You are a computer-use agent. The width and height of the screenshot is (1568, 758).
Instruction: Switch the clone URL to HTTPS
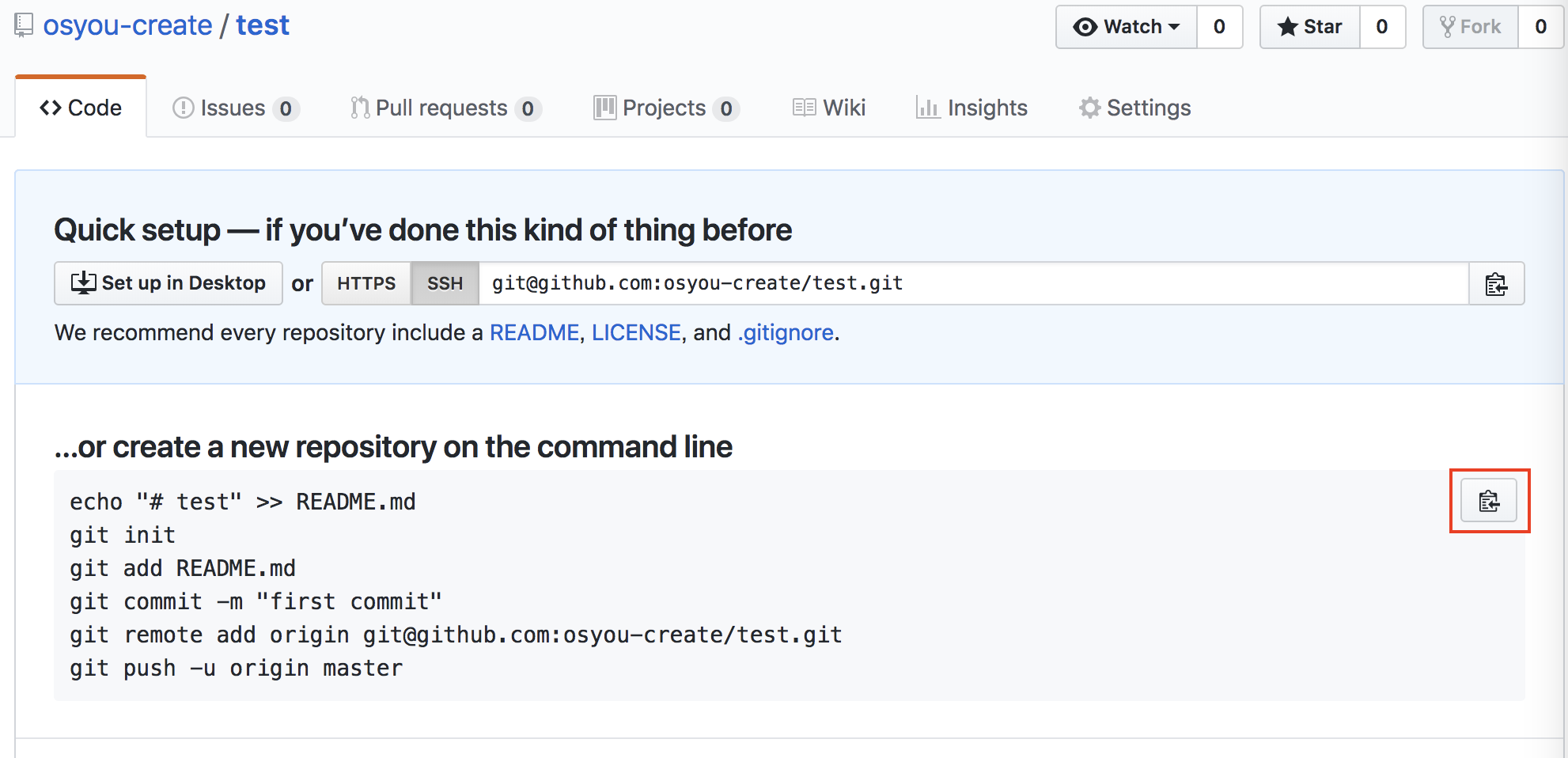[366, 283]
